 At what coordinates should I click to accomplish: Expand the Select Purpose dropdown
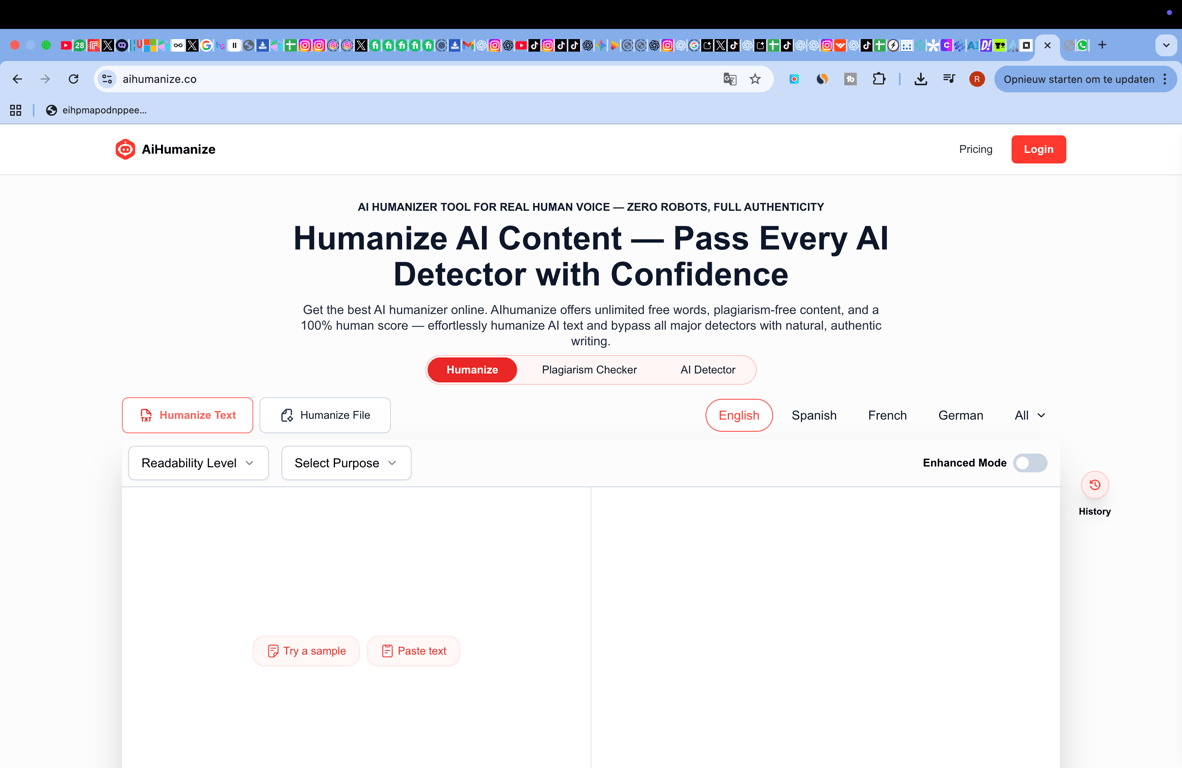point(346,463)
